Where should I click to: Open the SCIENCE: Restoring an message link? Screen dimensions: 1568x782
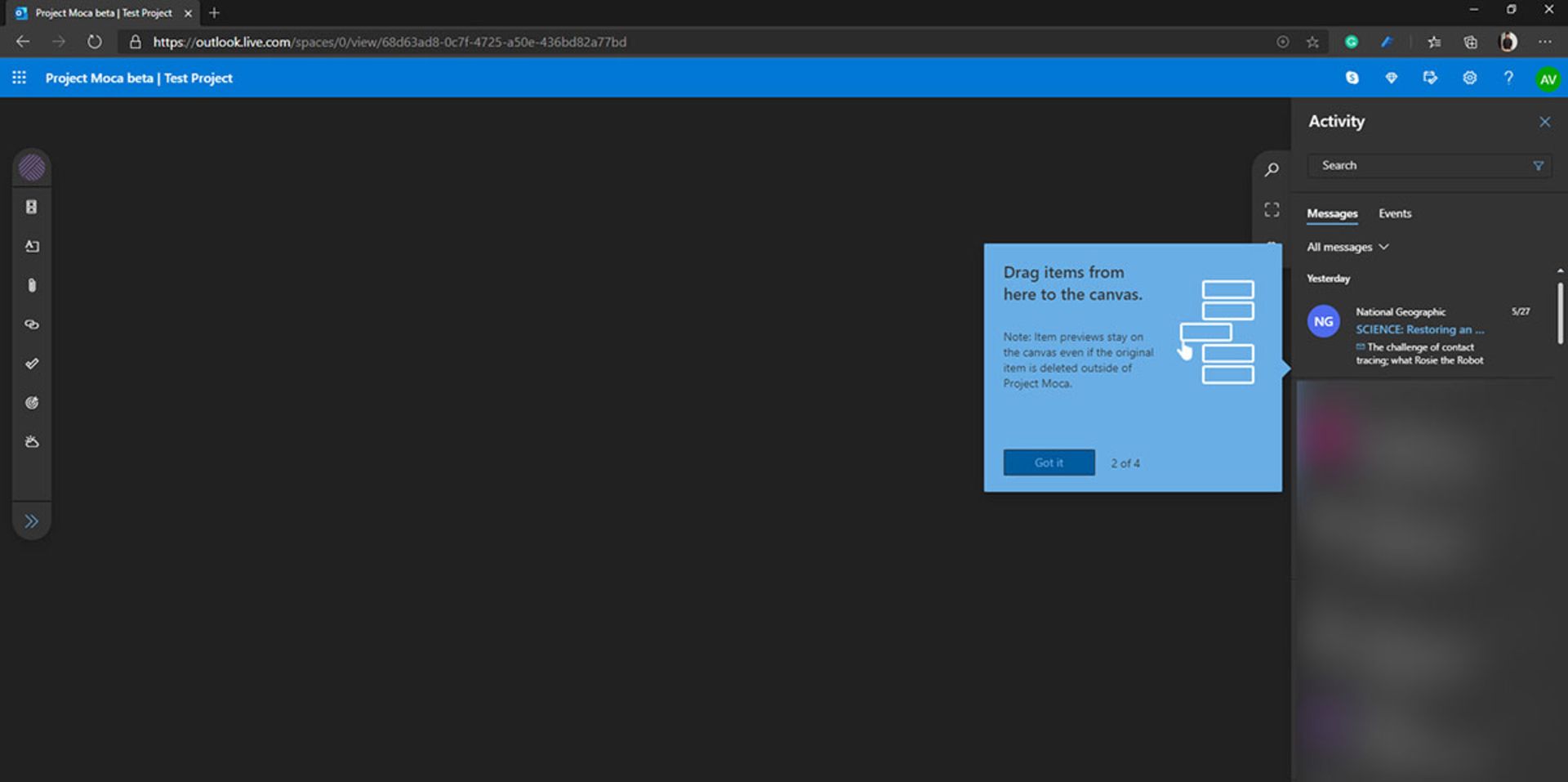pos(1419,329)
